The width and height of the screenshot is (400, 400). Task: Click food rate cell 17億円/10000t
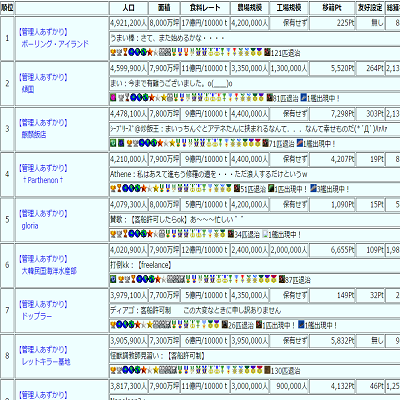point(205,23)
